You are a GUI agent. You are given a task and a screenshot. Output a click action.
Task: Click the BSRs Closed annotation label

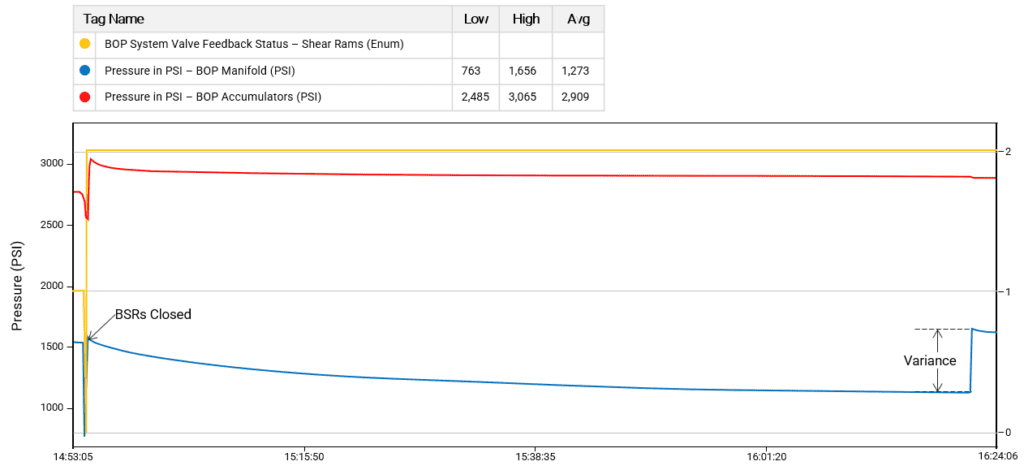click(x=155, y=314)
